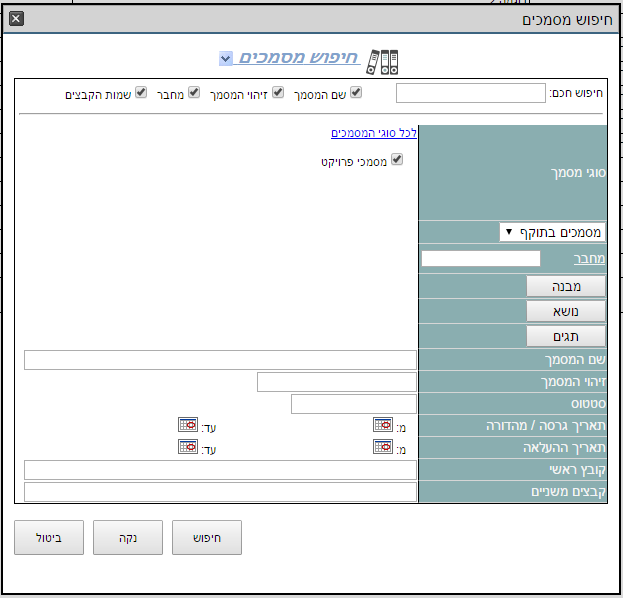The height and width of the screenshot is (598, 623).
Task: Open the 'until' calendar for version date
Action: [x=188, y=425]
